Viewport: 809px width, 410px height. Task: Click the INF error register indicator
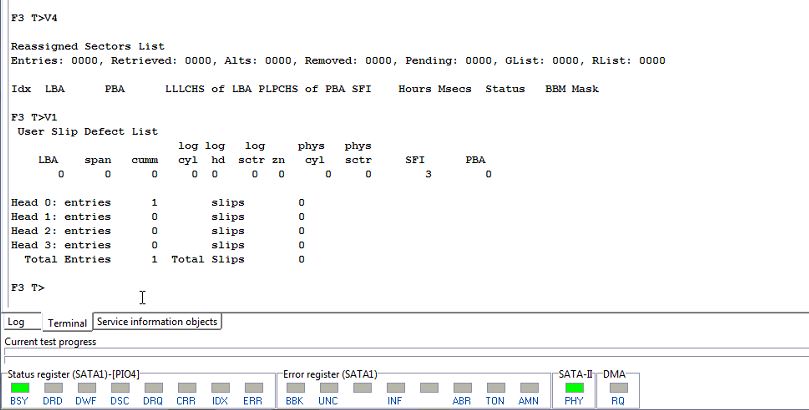pos(396,388)
